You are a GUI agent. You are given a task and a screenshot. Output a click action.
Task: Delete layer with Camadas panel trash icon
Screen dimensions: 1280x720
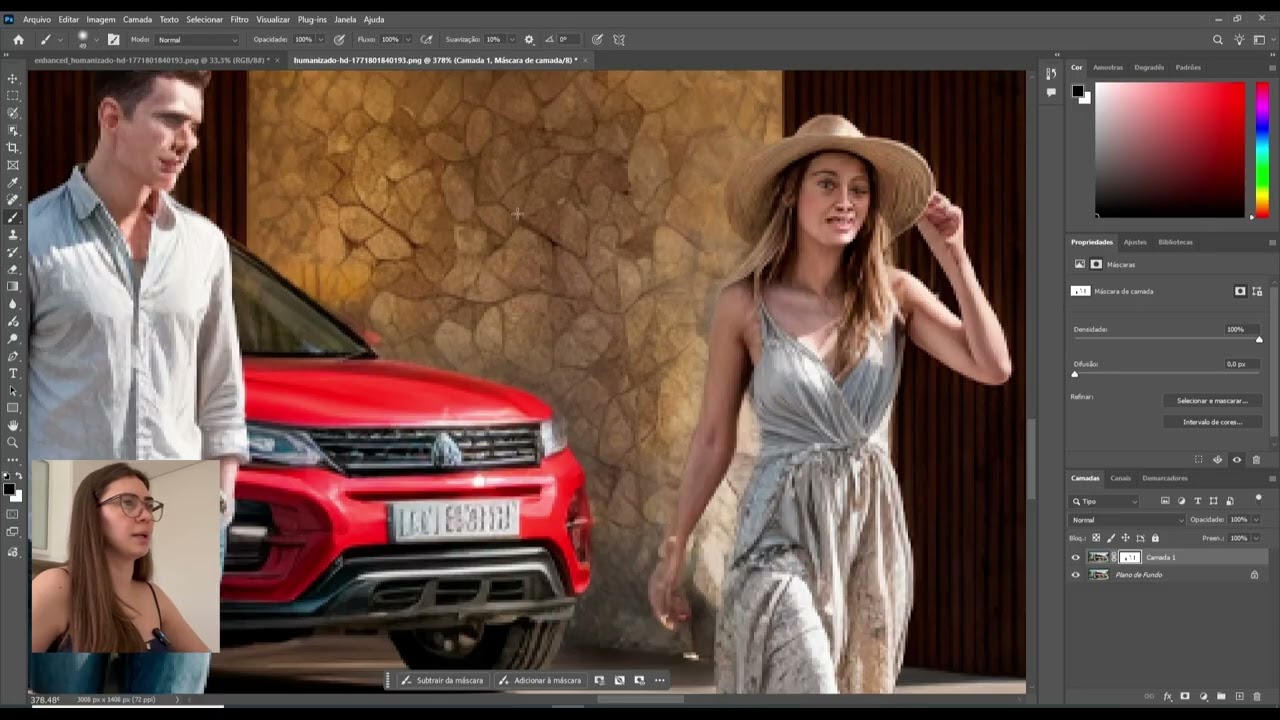(x=1257, y=696)
